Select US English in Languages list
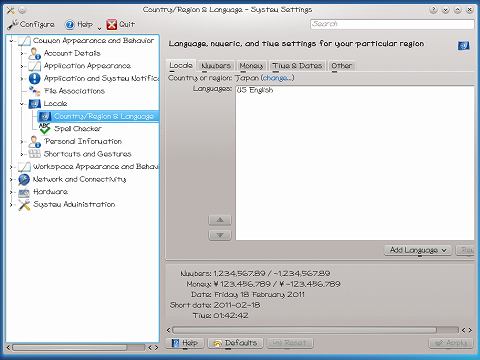This screenshot has height=360, width=480. point(255,90)
